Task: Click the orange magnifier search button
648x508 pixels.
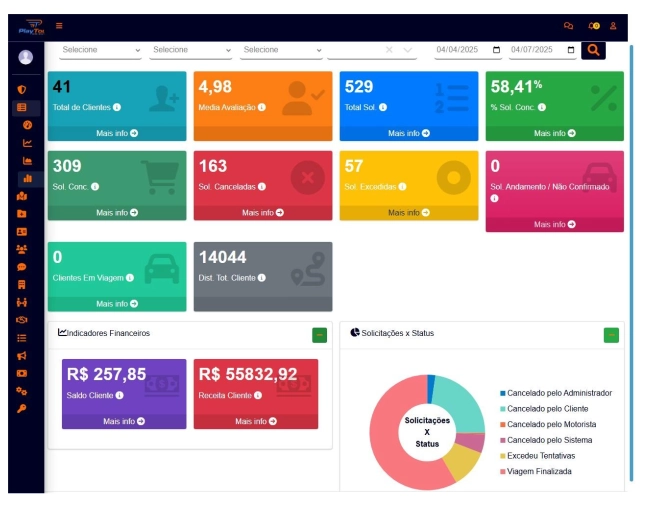Action: [x=593, y=49]
